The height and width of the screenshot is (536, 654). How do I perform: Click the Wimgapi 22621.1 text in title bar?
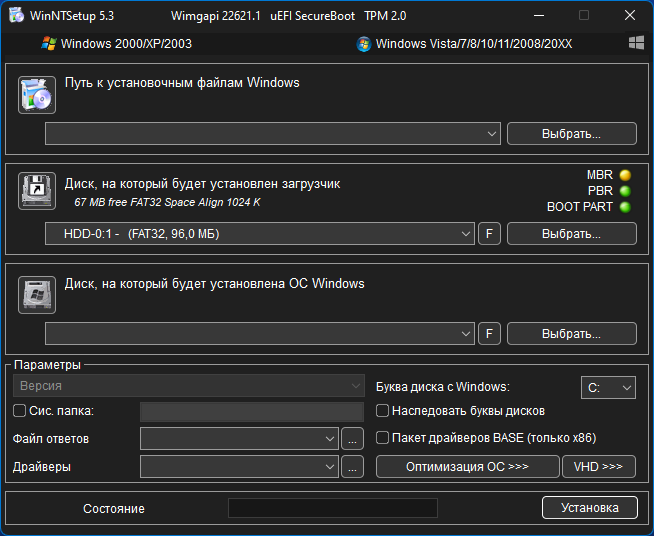tap(216, 16)
